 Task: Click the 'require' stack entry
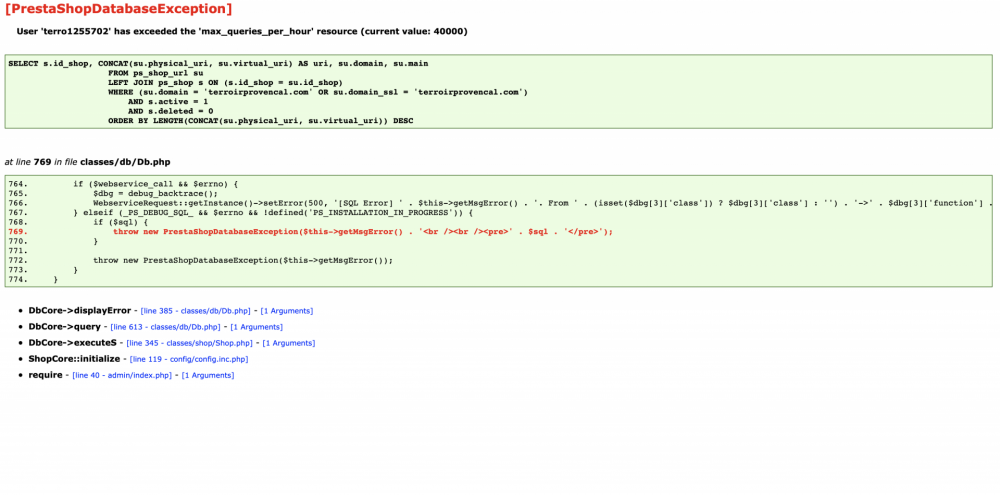[x=45, y=375]
